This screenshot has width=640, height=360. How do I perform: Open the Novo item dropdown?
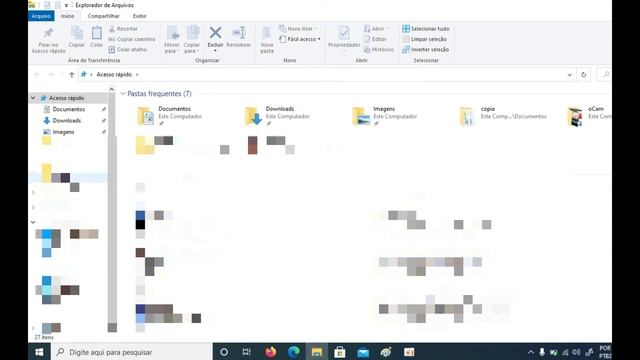(298, 29)
